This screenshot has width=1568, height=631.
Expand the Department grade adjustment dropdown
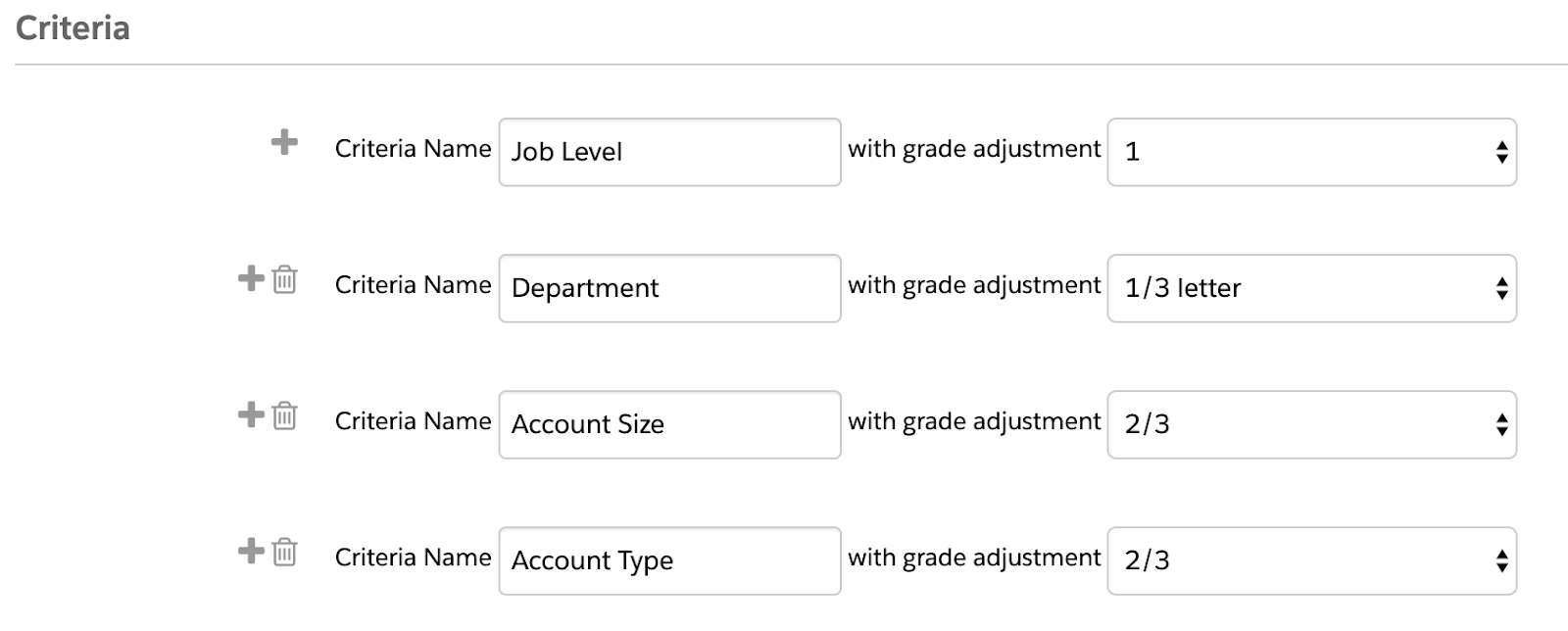1311,288
